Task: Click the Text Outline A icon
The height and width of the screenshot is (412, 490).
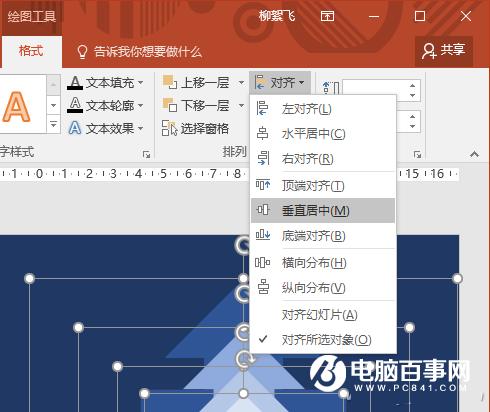Action: tap(75, 105)
